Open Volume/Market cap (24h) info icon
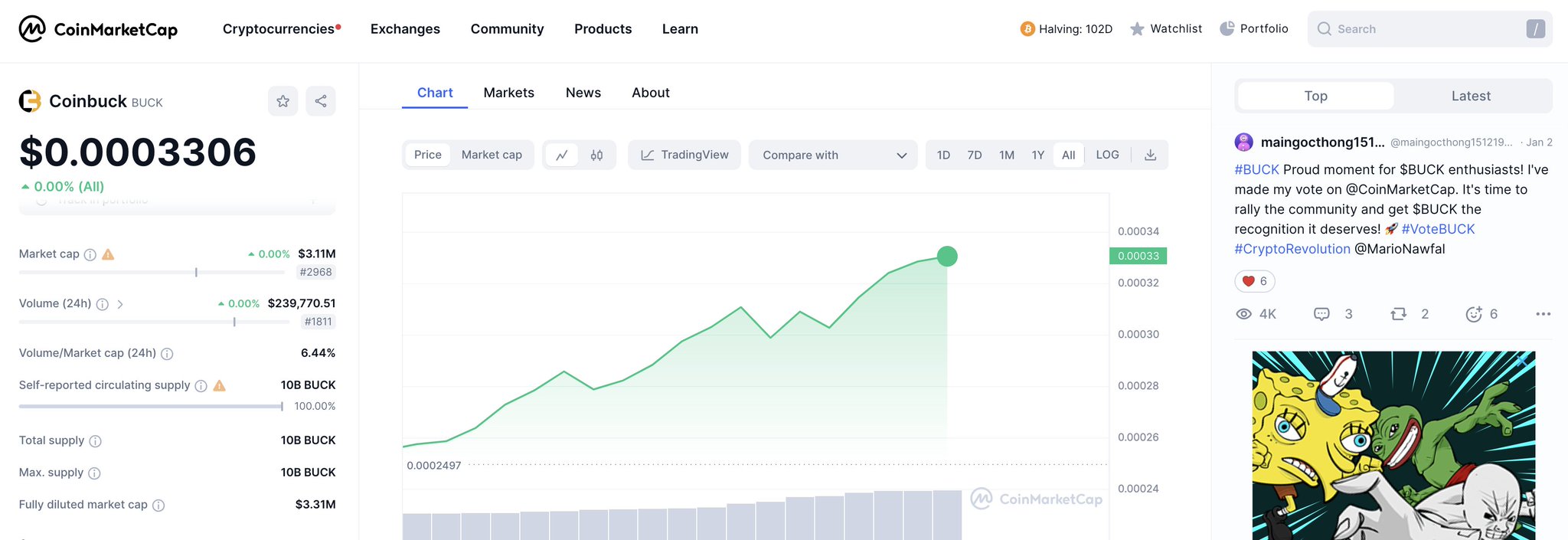The image size is (1568, 540). 167,354
